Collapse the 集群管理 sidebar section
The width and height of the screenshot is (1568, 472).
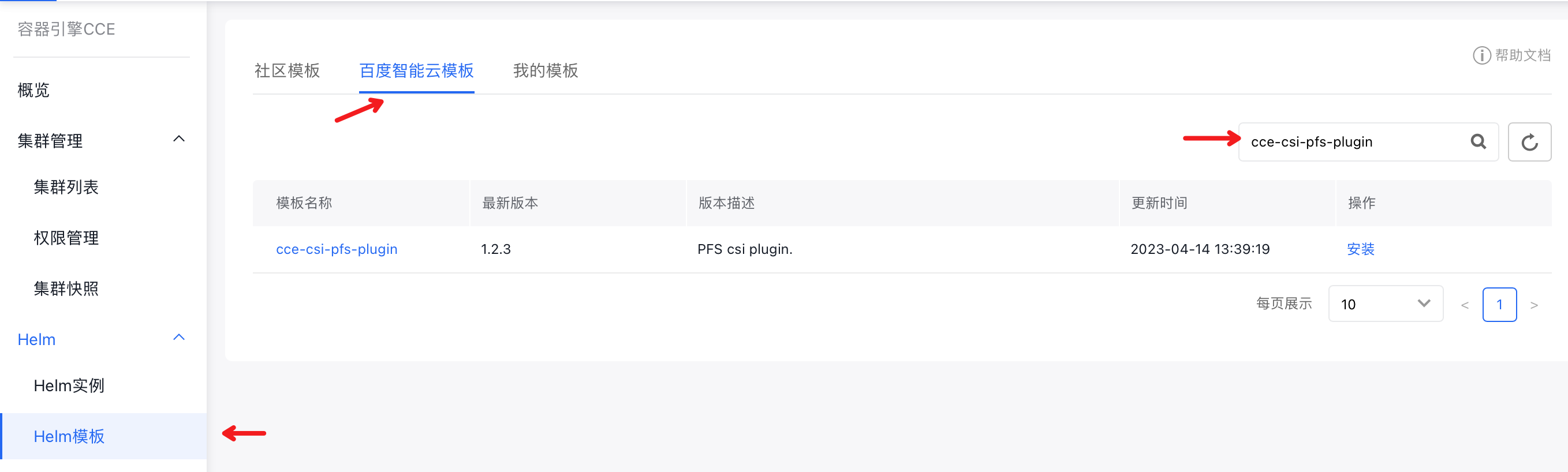tap(179, 139)
